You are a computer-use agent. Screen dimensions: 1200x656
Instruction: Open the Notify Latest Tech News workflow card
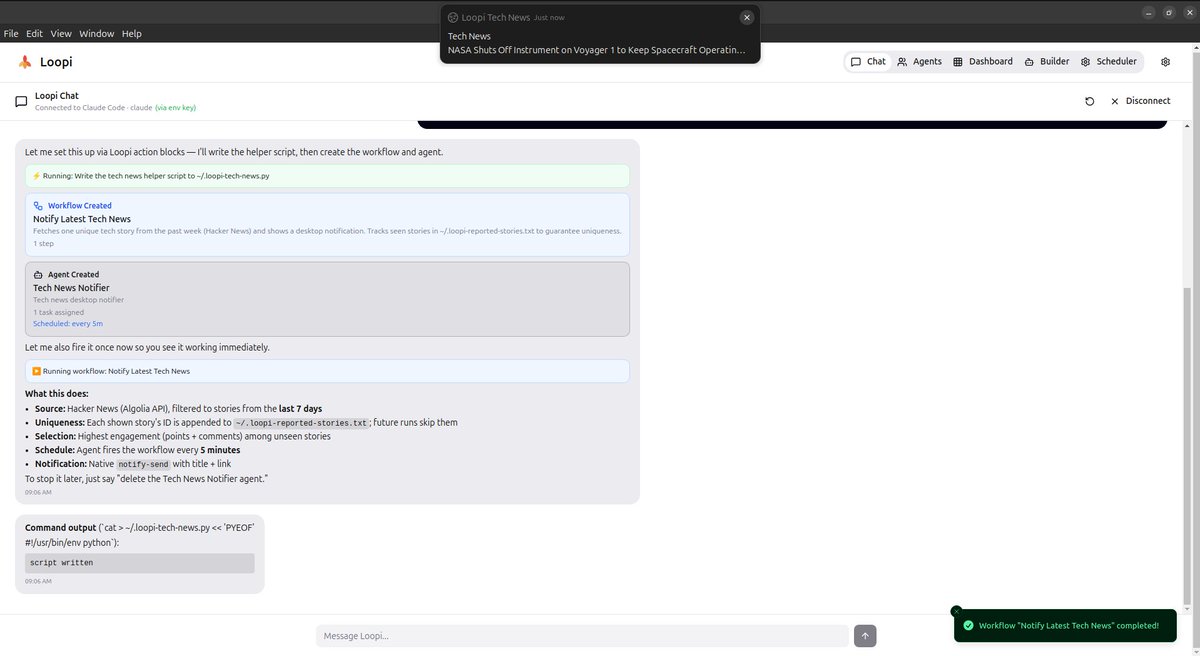click(328, 224)
